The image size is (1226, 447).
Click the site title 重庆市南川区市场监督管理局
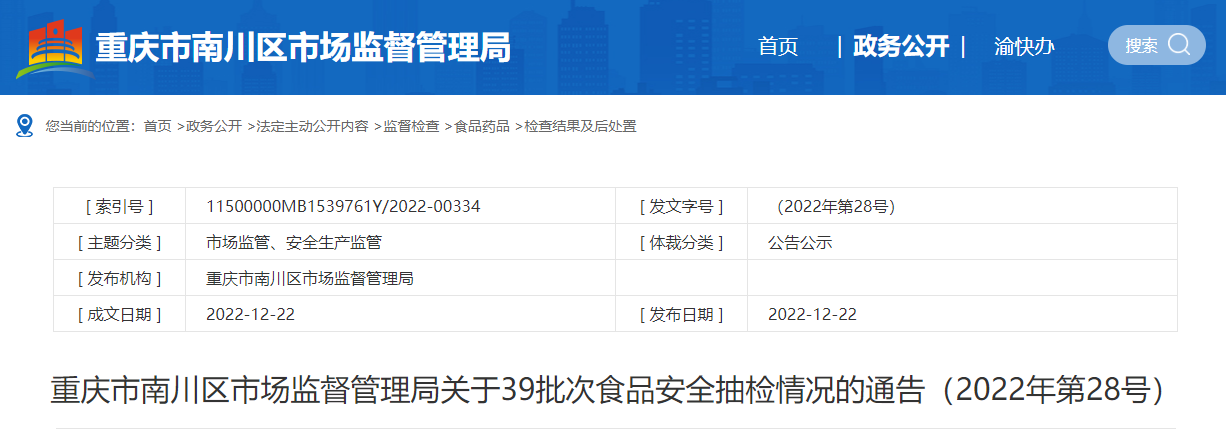pyautogui.click(x=303, y=47)
